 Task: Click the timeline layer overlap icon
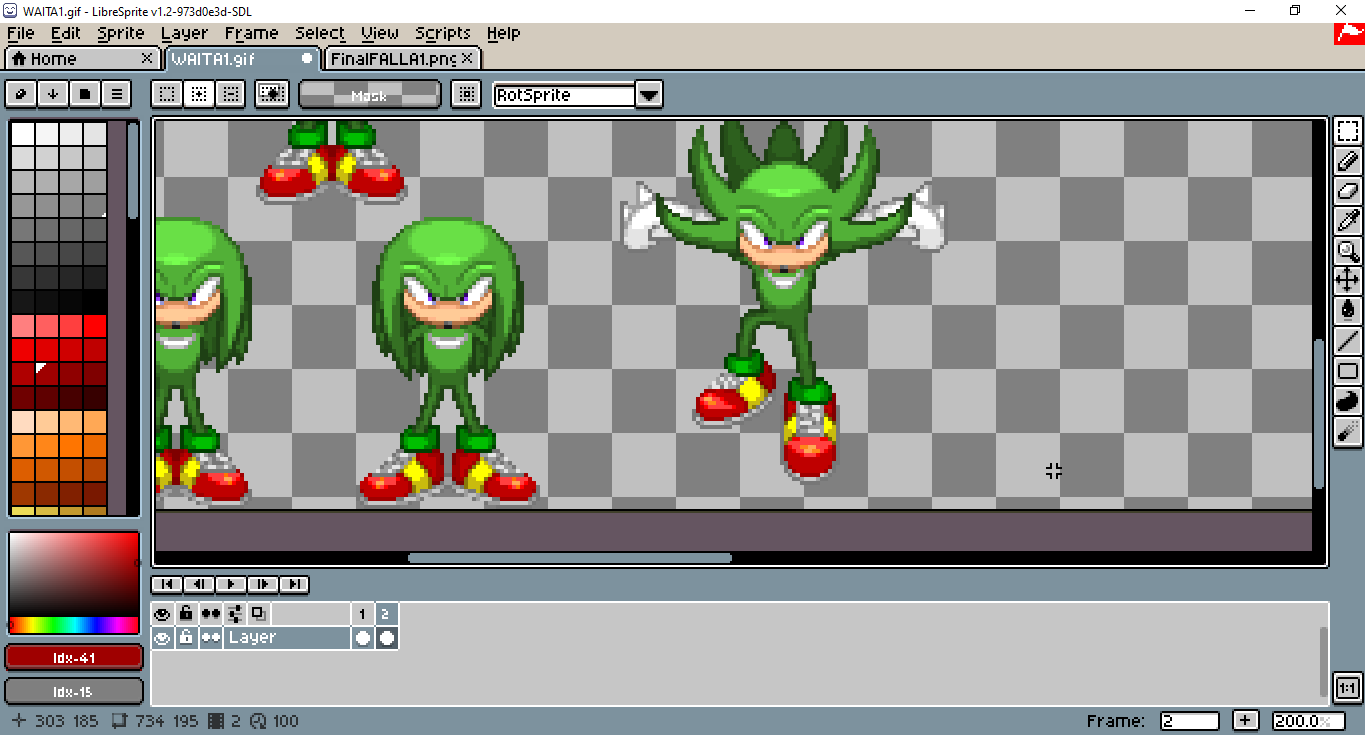tap(258, 613)
